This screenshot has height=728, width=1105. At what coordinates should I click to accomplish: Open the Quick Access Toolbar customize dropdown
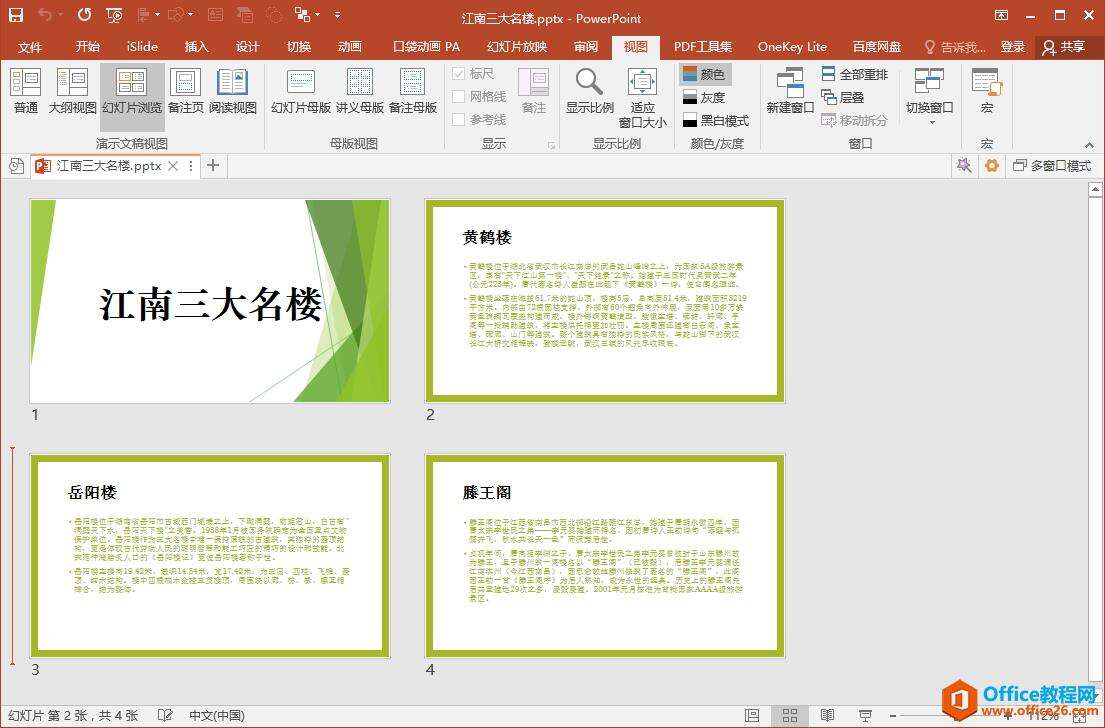point(336,14)
